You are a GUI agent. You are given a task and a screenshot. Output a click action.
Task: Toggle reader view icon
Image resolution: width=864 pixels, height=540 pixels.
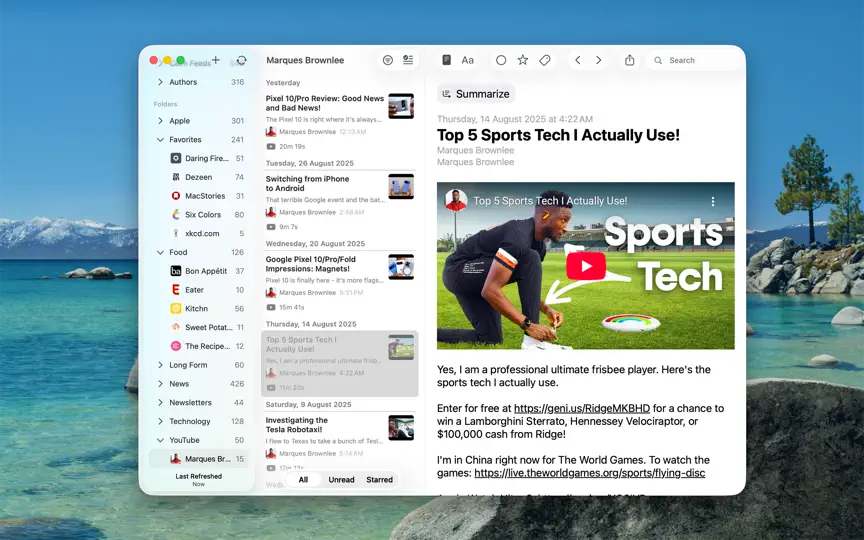[x=446, y=60]
